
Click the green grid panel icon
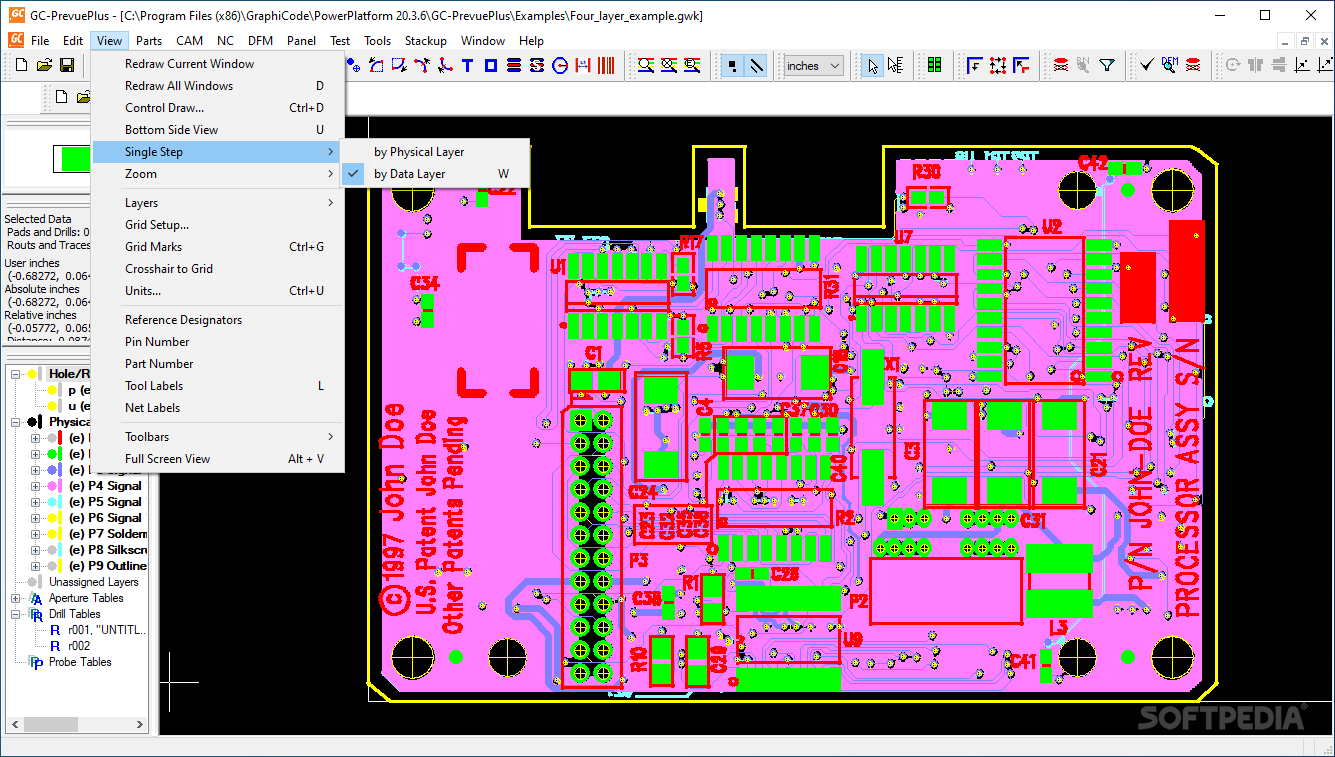pos(935,66)
